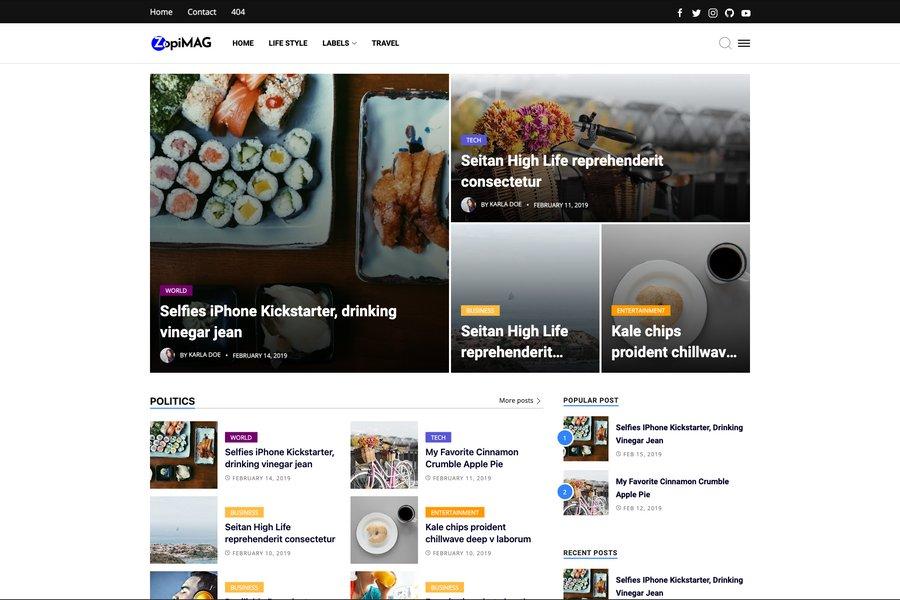Open the Contact page link
Image resolution: width=900 pixels, height=600 pixels.
tap(201, 11)
